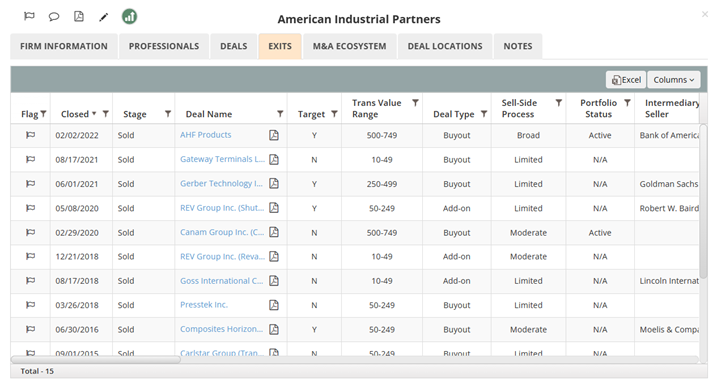Image resolution: width=717 pixels, height=380 pixels.
Task: Filter the Deal Name column
Action: pos(280,114)
